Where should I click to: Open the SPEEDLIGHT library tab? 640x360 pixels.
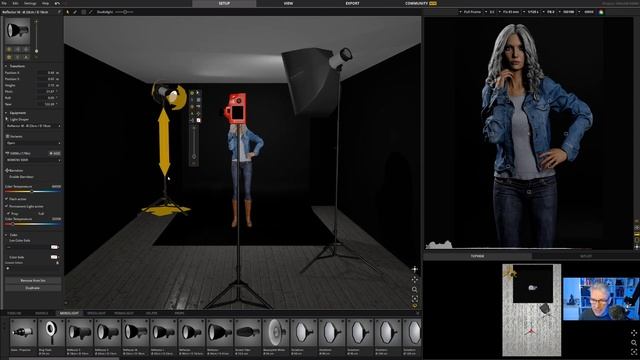96,313
